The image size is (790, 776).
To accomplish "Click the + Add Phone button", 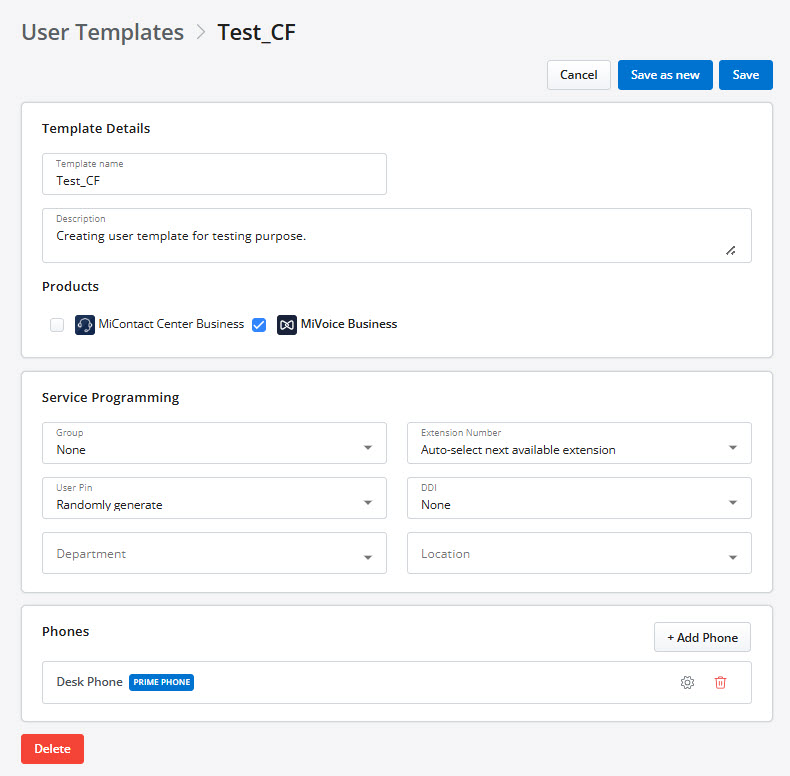I will [x=702, y=637].
